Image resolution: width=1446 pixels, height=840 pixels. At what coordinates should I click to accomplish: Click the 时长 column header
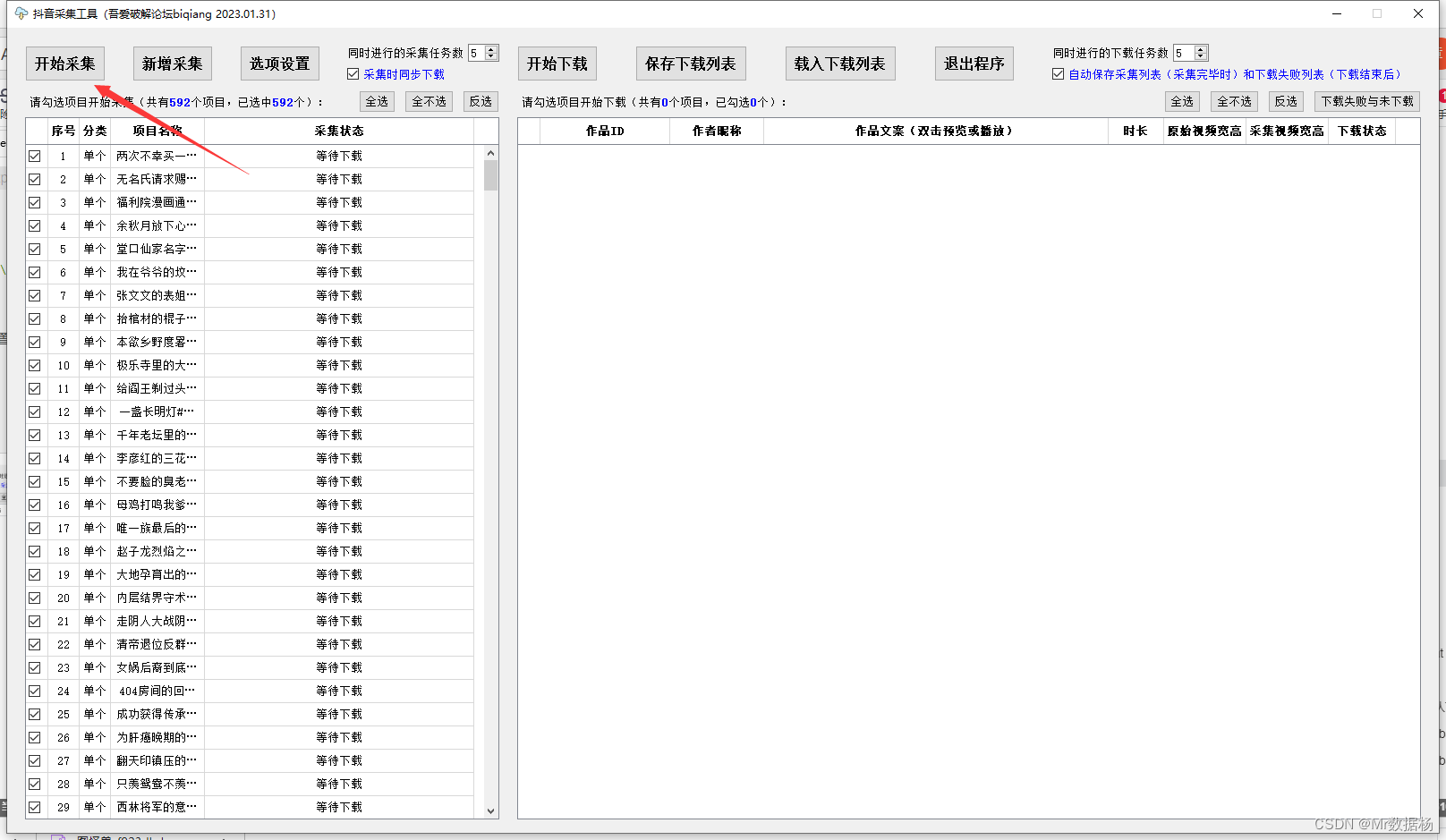[x=1136, y=131]
